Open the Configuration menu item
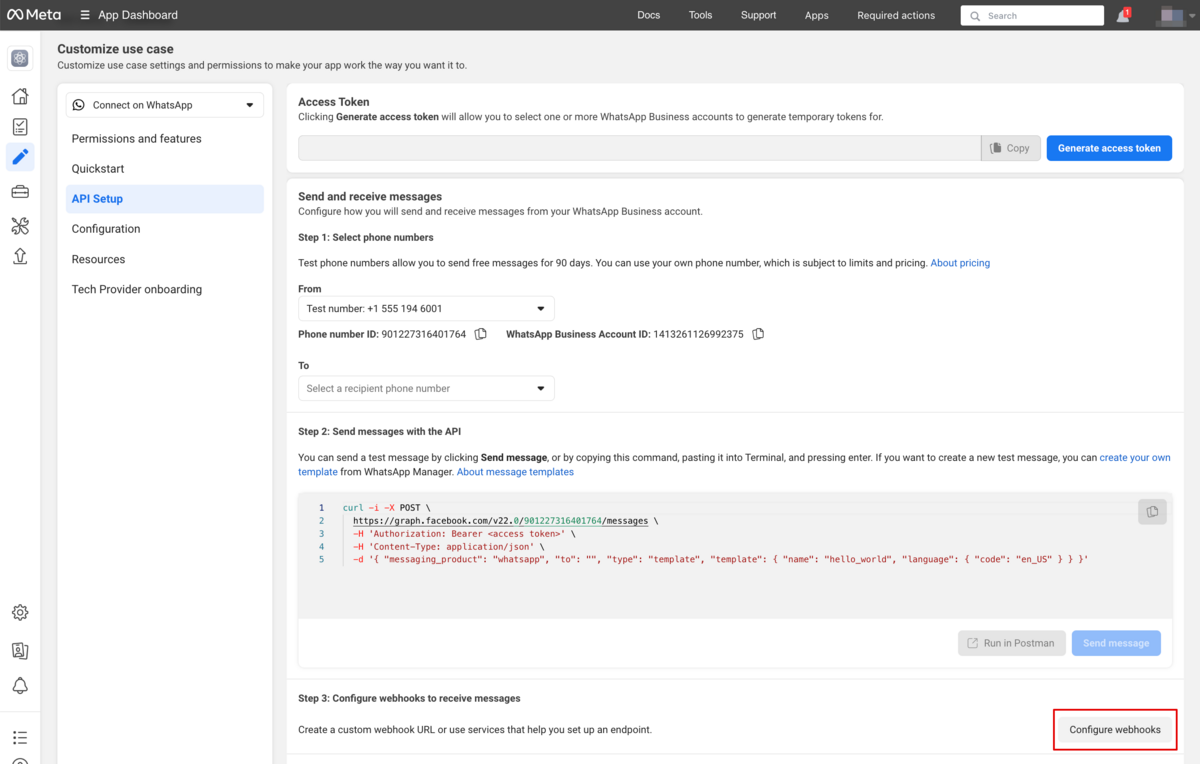 [x=106, y=229]
